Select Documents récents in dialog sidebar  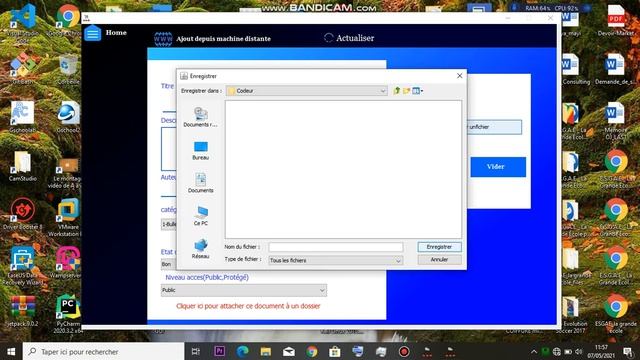pyautogui.click(x=200, y=117)
